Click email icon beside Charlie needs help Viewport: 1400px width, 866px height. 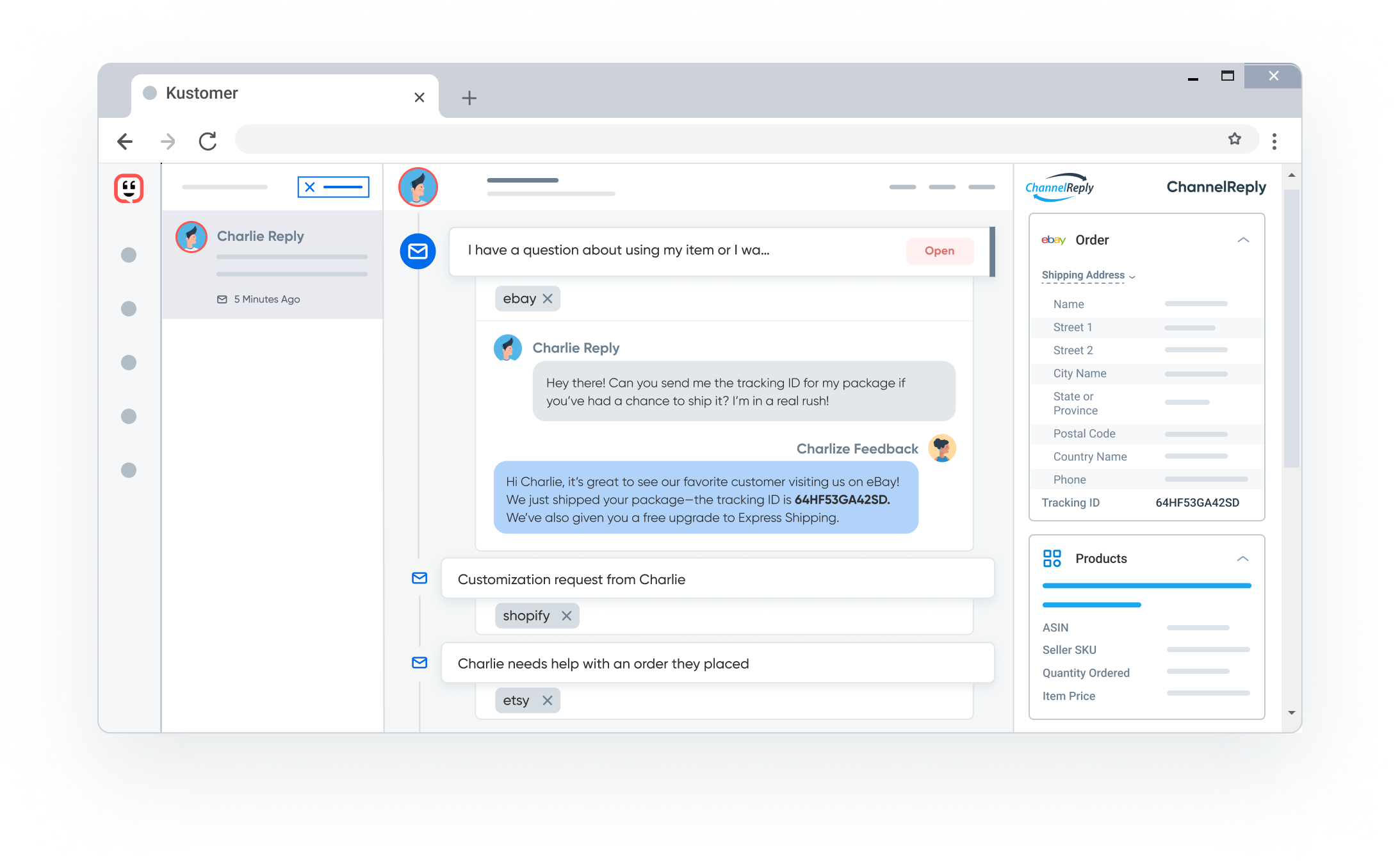[419, 662]
